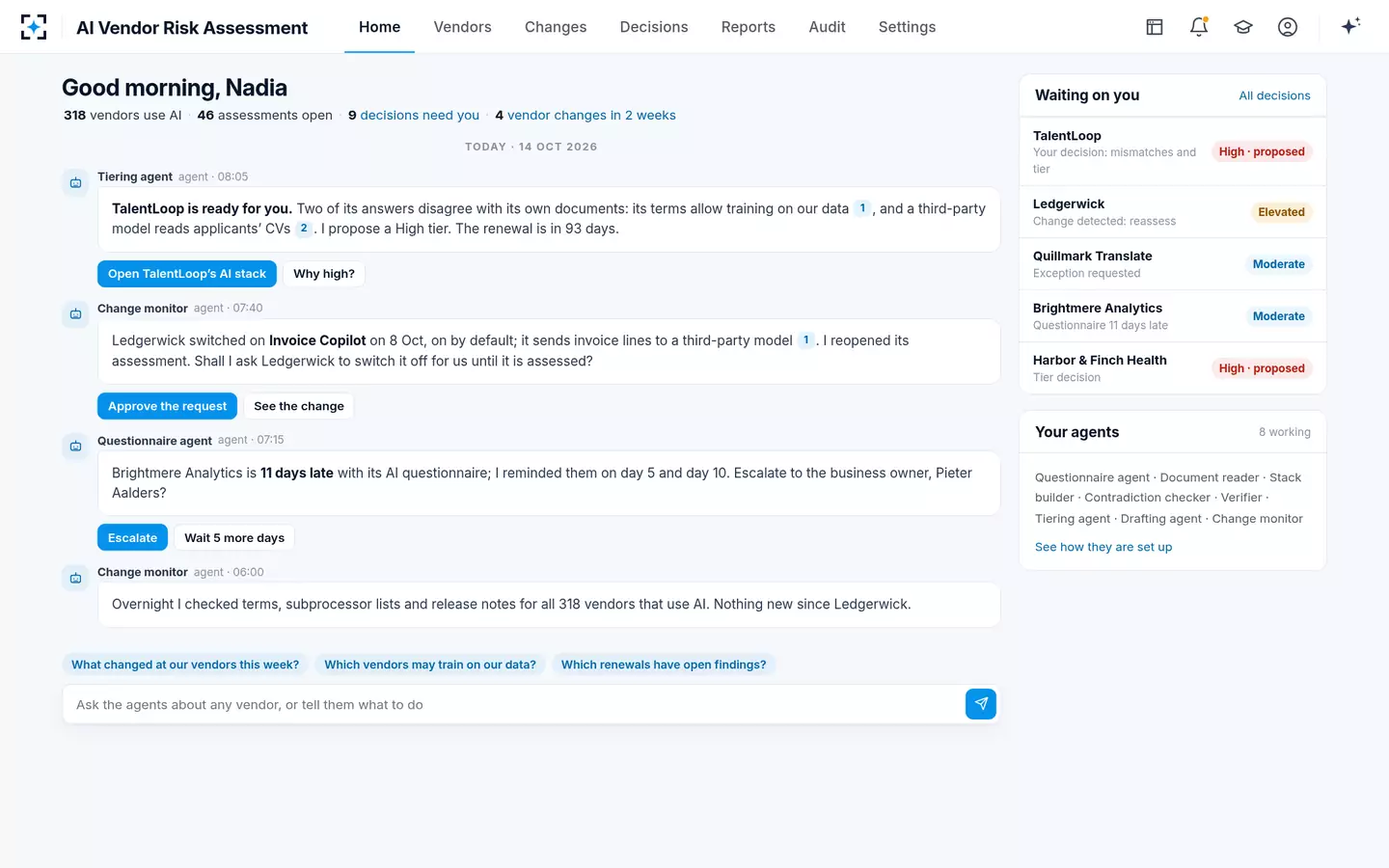Open the Harbor & Finch Health row
This screenshot has height=868, width=1389.
(1172, 368)
